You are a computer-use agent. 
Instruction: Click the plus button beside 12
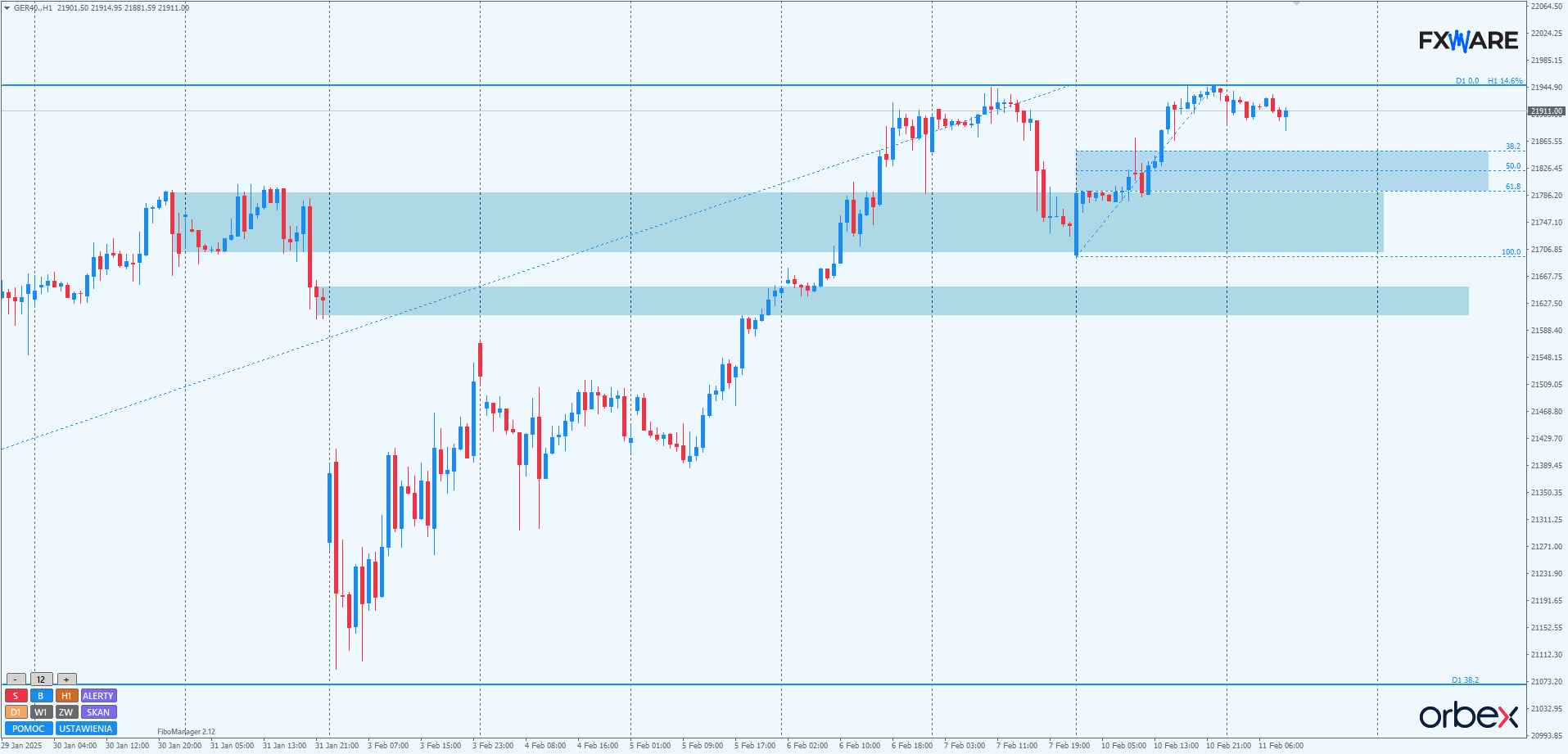click(x=66, y=680)
